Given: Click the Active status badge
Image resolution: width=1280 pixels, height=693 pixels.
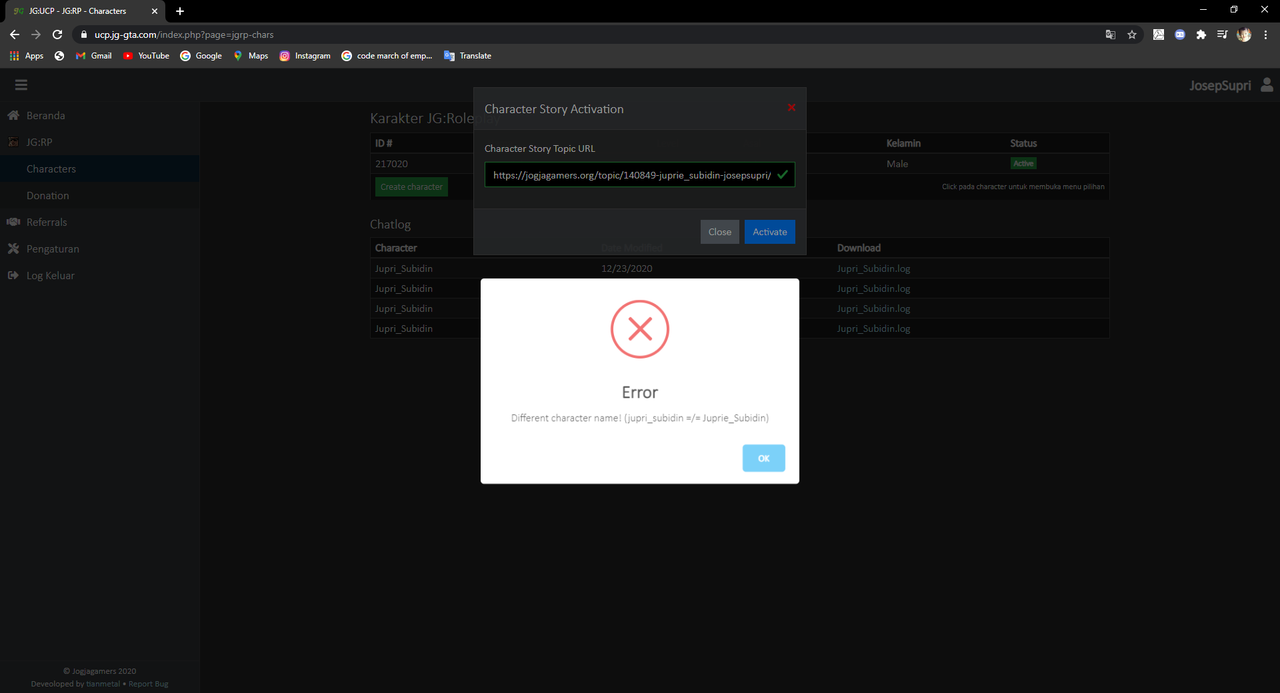Looking at the screenshot, I should tap(1023, 163).
